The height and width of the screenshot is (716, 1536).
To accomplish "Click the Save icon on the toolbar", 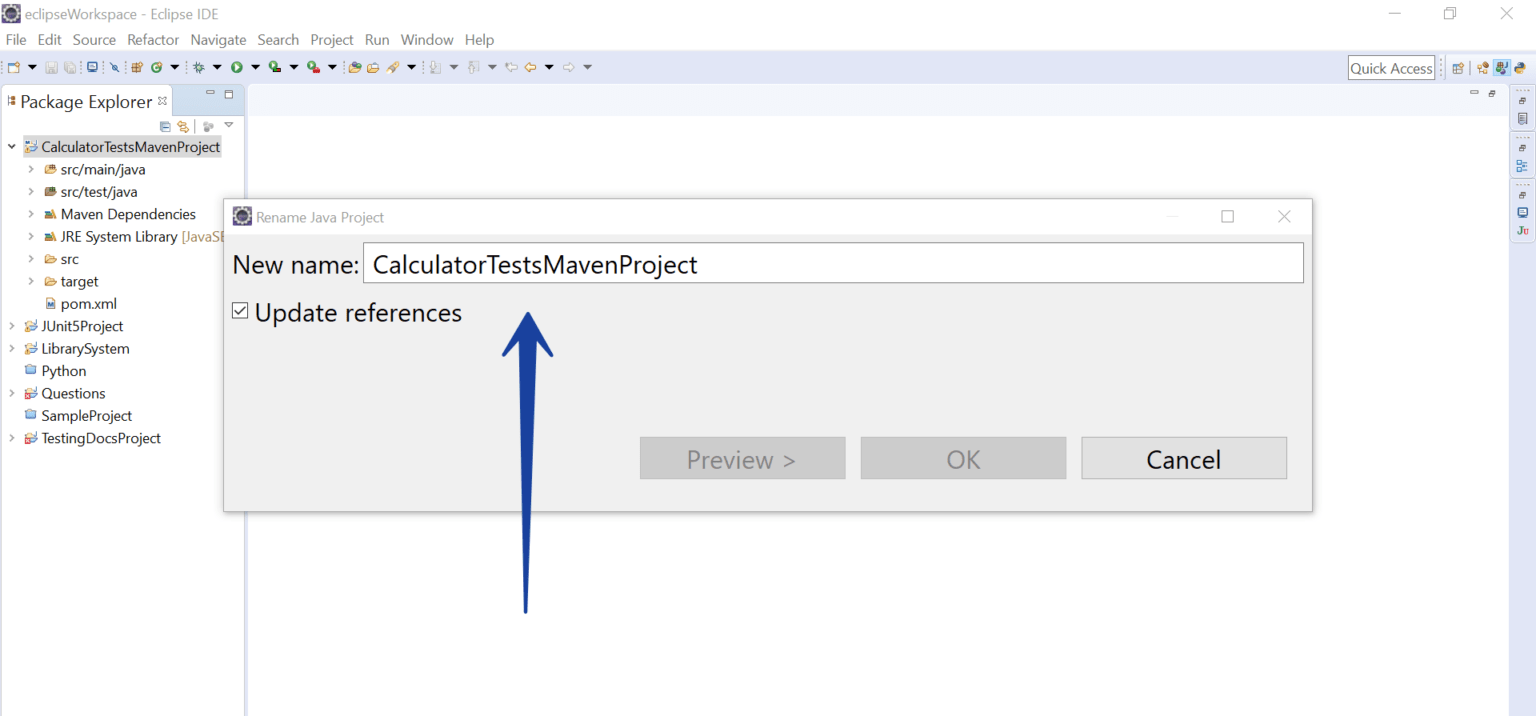I will pos(51,66).
